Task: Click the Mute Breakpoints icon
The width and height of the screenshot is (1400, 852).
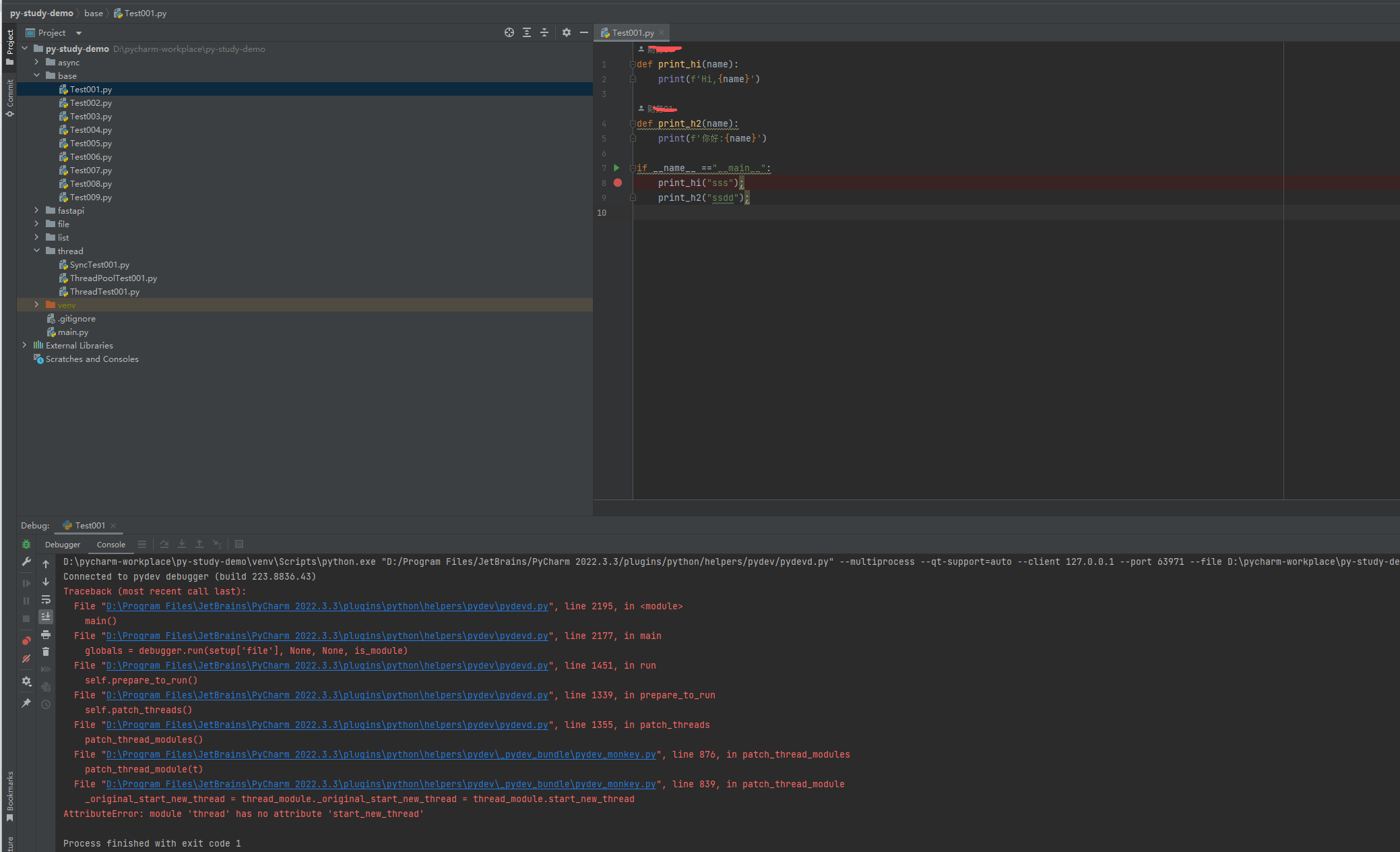Action: tap(26, 659)
